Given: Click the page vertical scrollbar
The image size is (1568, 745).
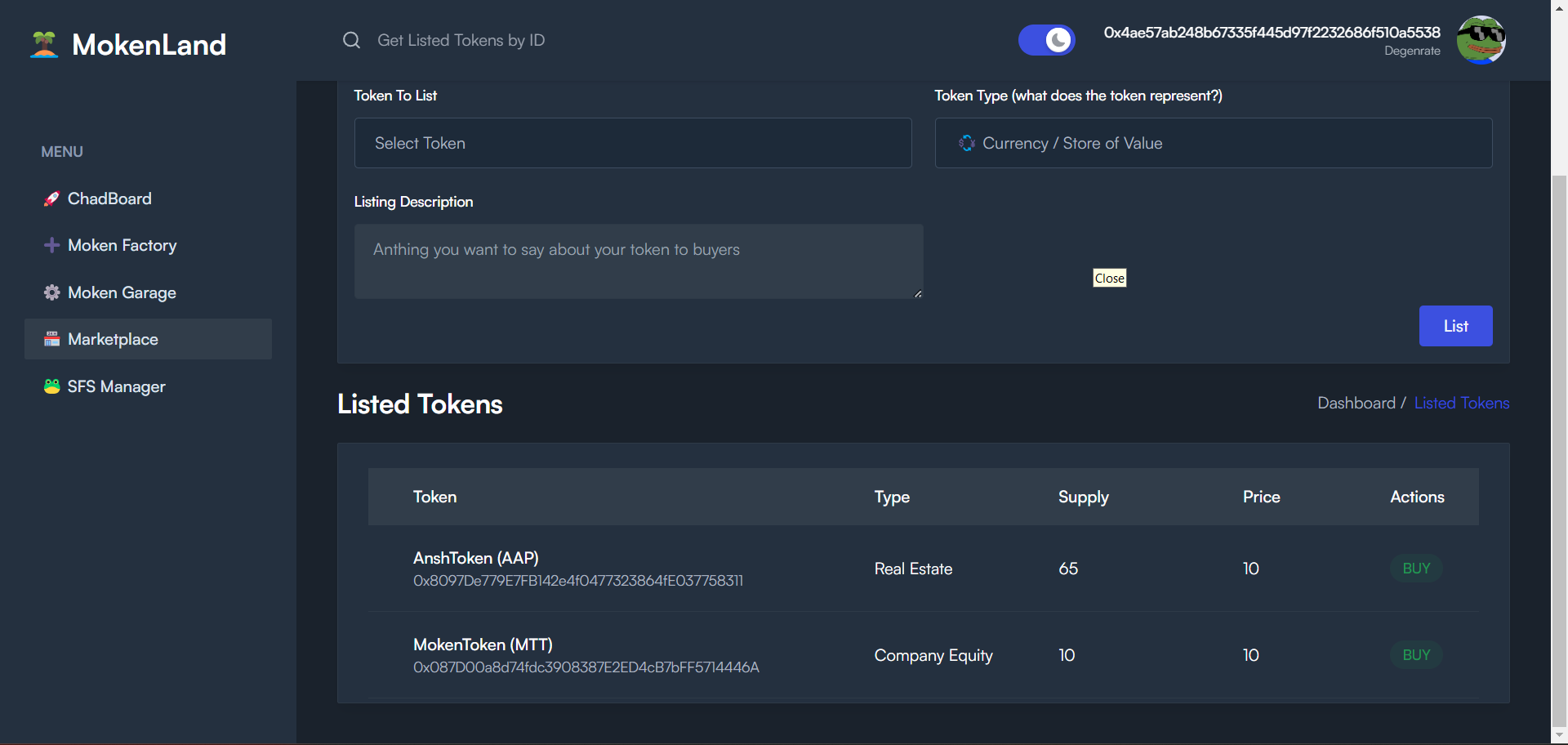Looking at the screenshot, I should [1559, 408].
